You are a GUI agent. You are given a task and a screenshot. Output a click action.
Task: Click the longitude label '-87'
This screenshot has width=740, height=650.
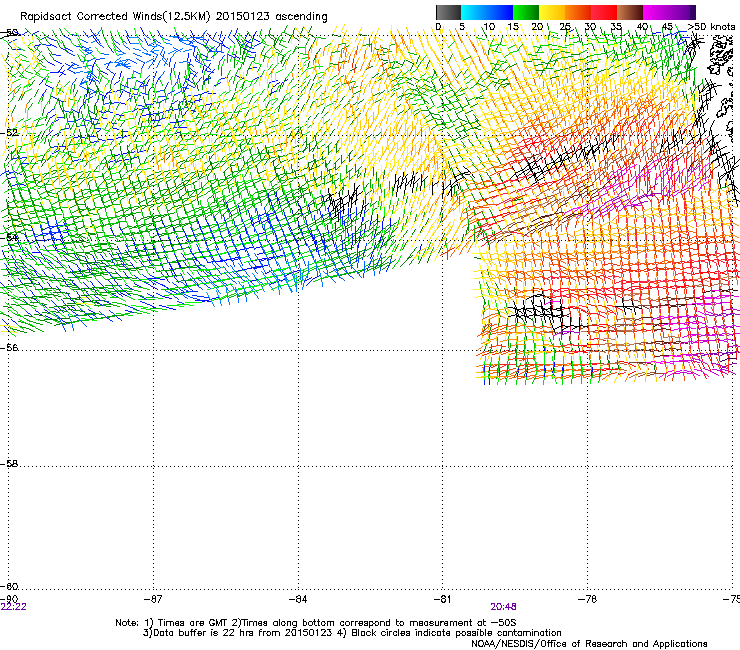(x=152, y=599)
